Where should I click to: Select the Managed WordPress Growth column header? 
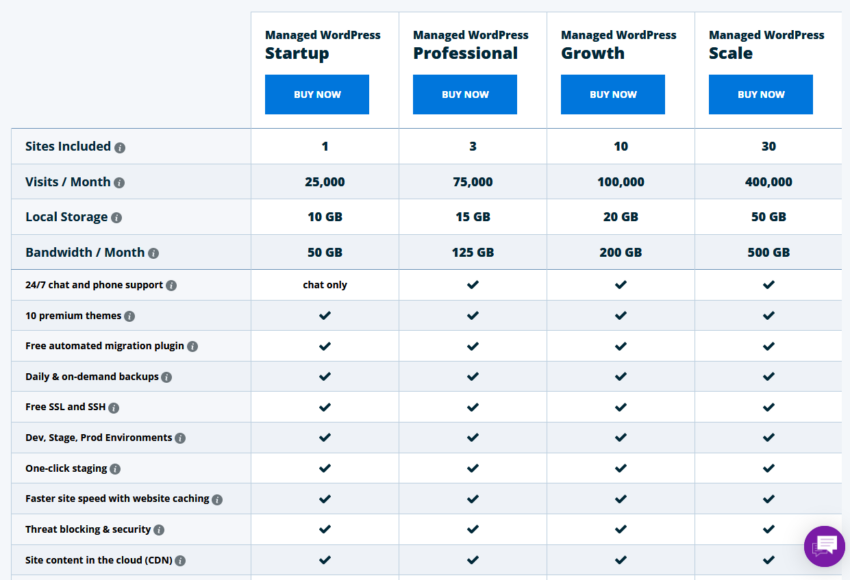pos(619,44)
